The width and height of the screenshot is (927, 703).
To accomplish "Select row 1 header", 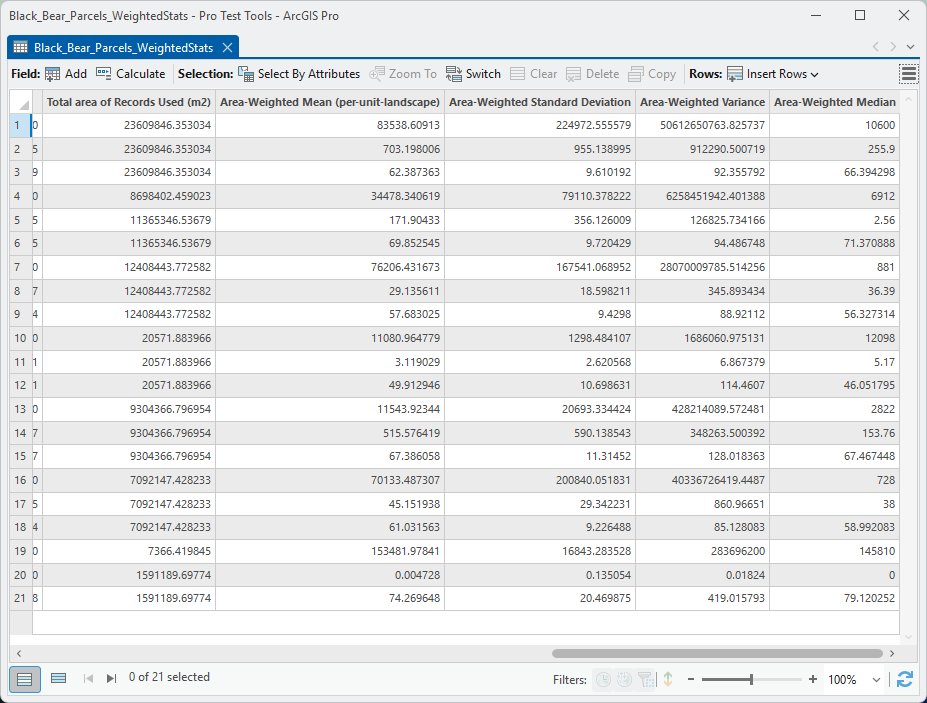I will 20,125.
